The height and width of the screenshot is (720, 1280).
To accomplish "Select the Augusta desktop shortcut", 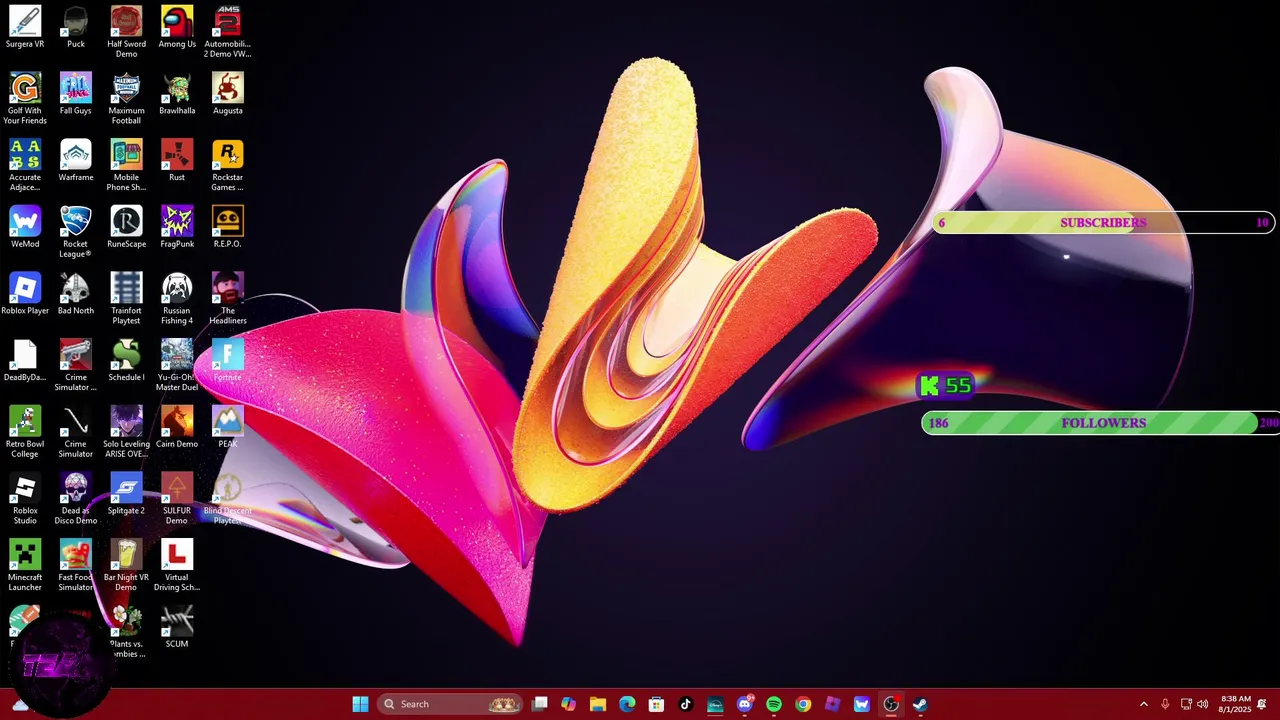I will (228, 93).
